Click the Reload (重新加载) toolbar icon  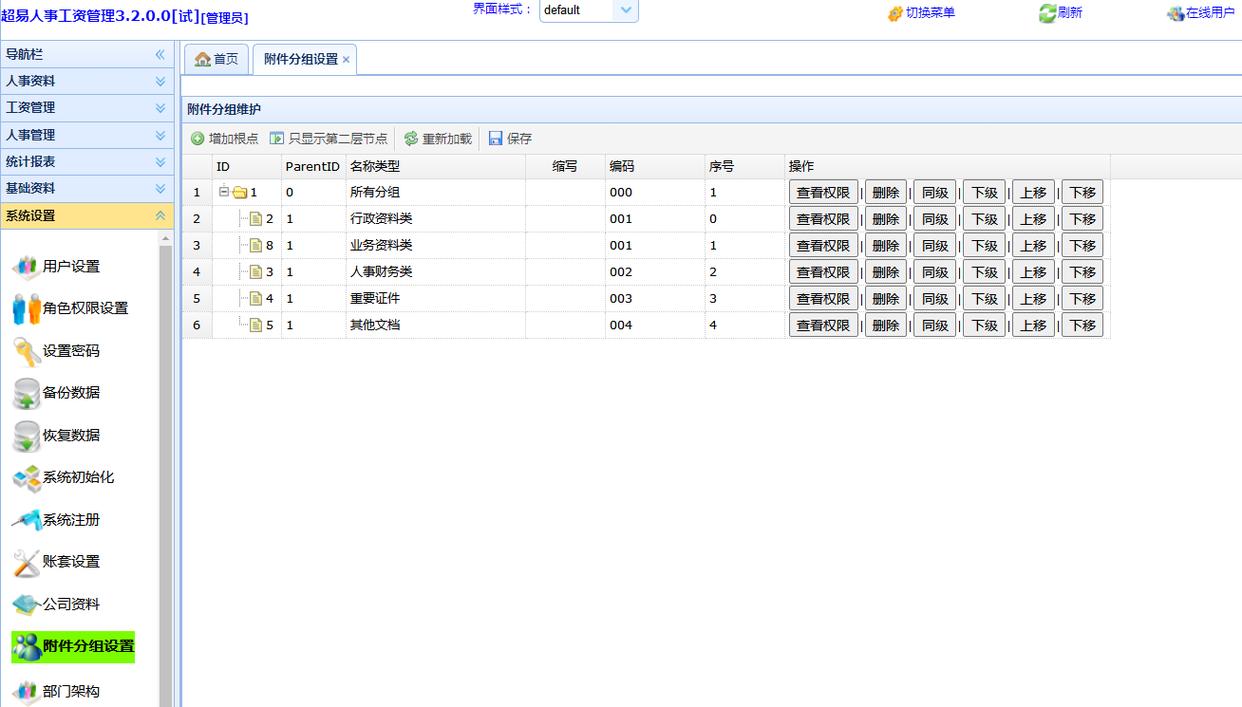coord(411,139)
